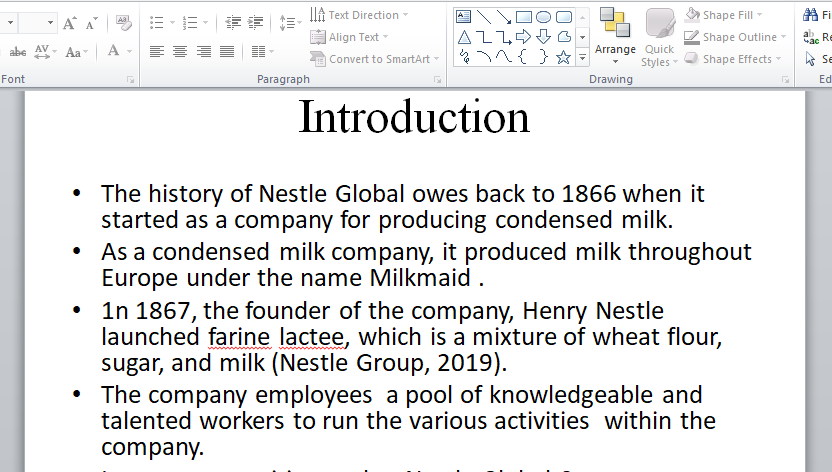832x472 pixels.
Task: Open line spacing options
Action: (290, 22)
